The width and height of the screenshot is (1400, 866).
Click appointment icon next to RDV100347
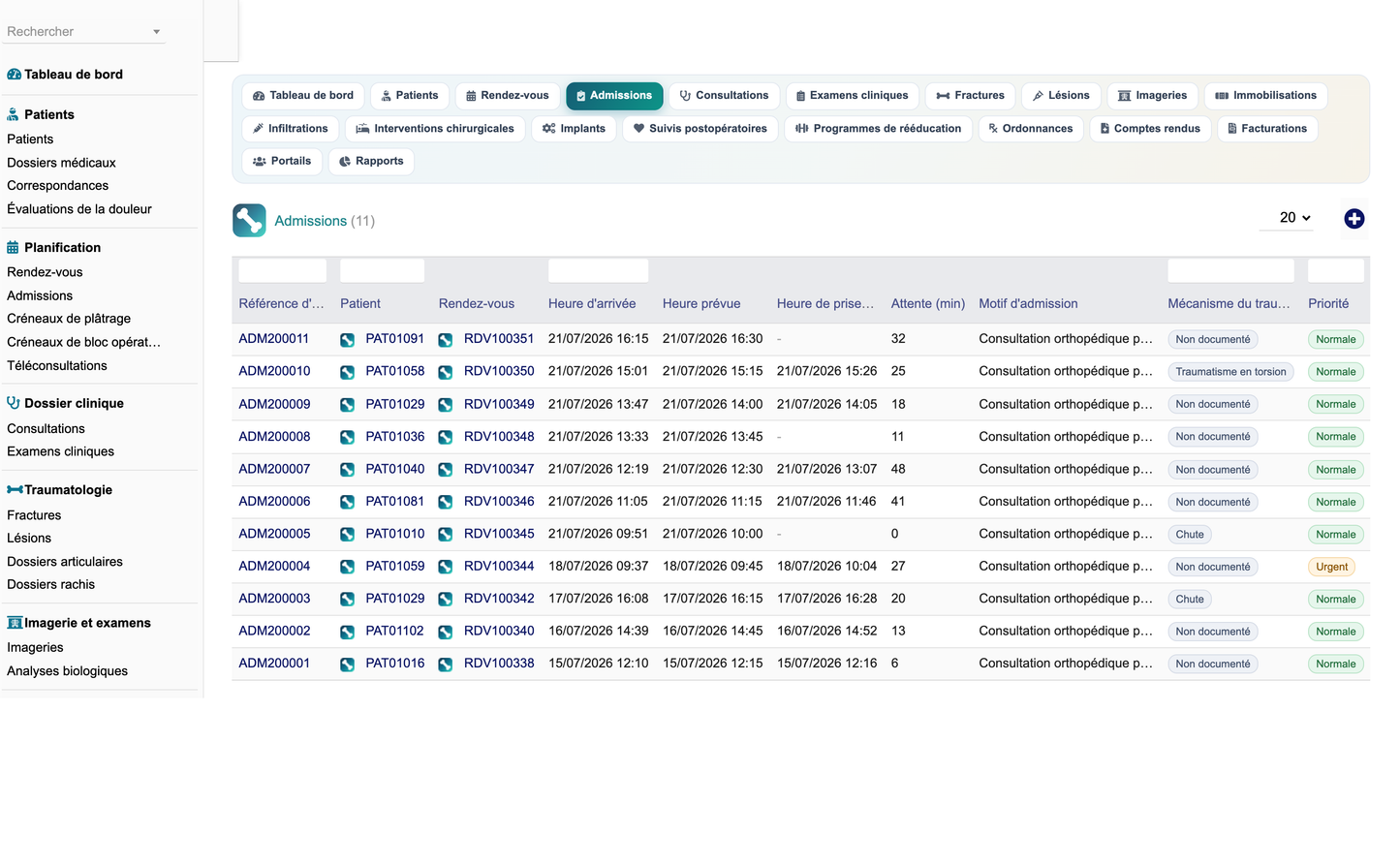(x=446, y=470)
